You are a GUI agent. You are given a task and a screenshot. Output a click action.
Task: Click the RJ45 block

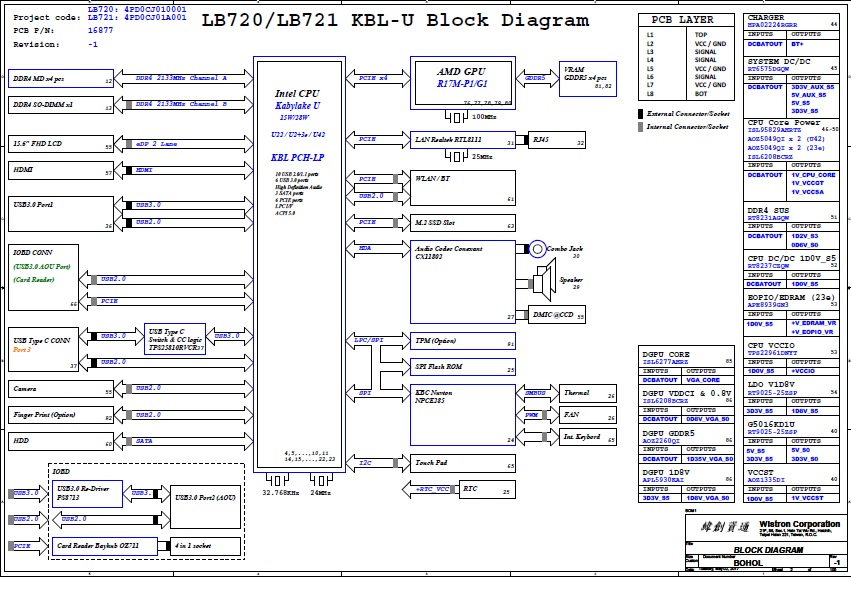pos(557,140)
